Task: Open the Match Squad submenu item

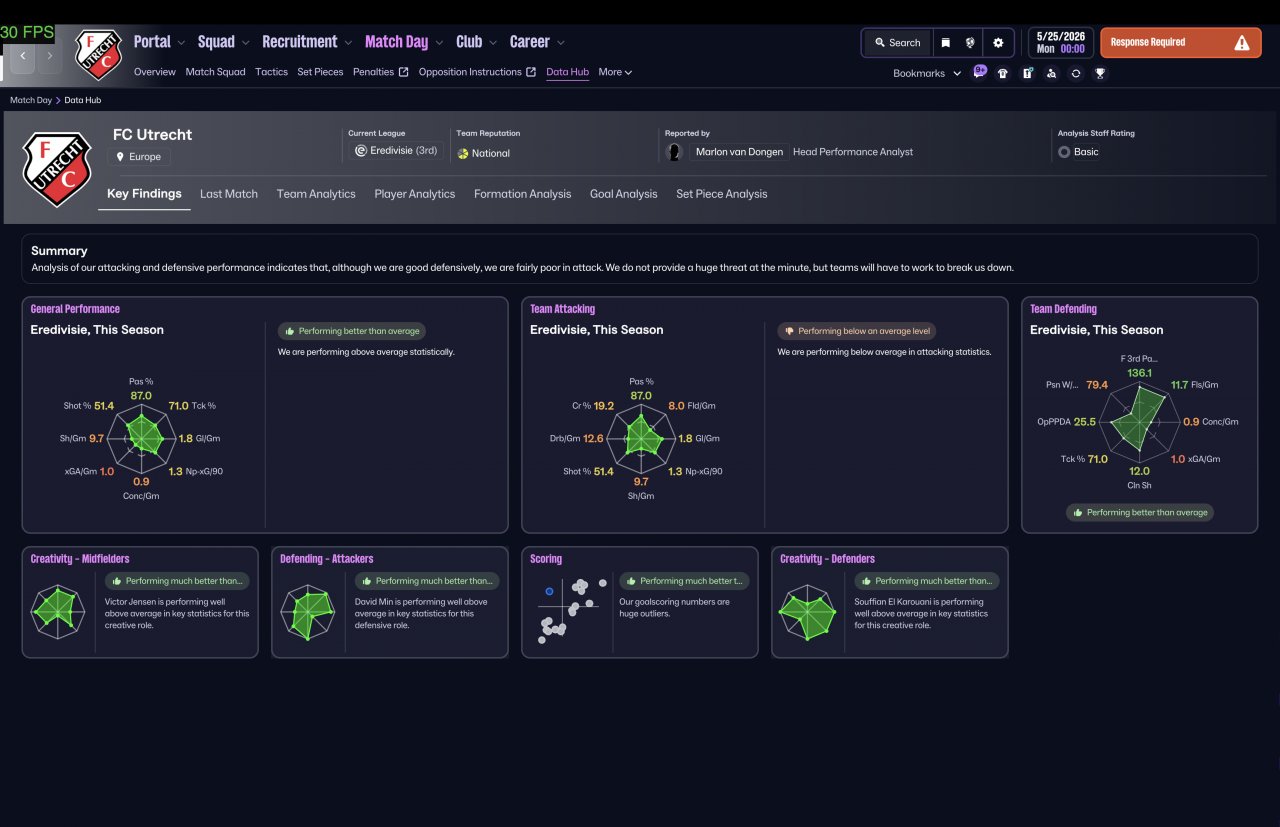Action: coord(215,72)
